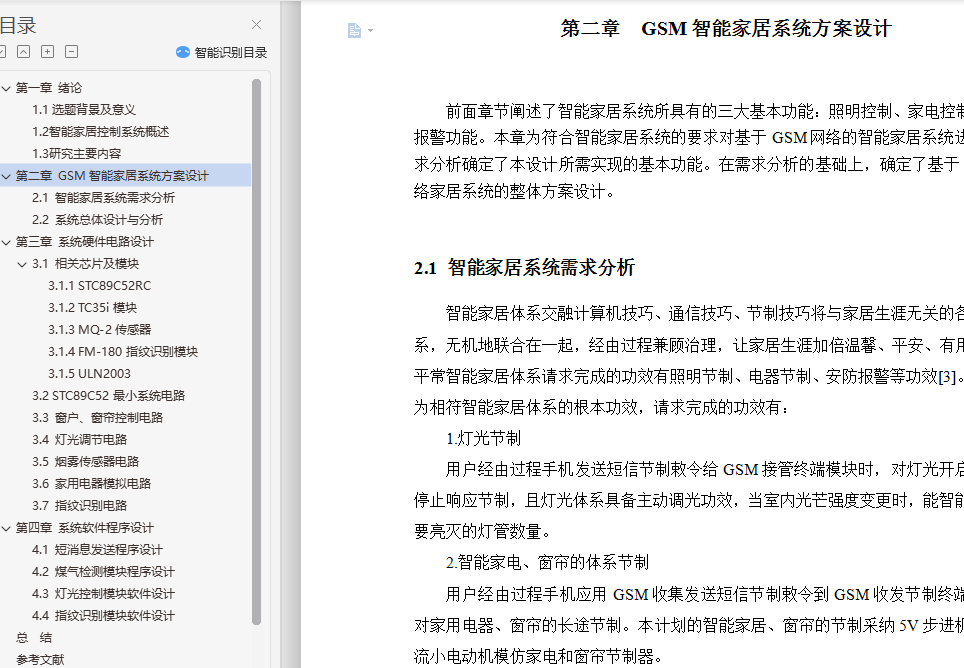Click the 目录 panel title
This screenshot has height=668, width=964.
pos(18,26)
